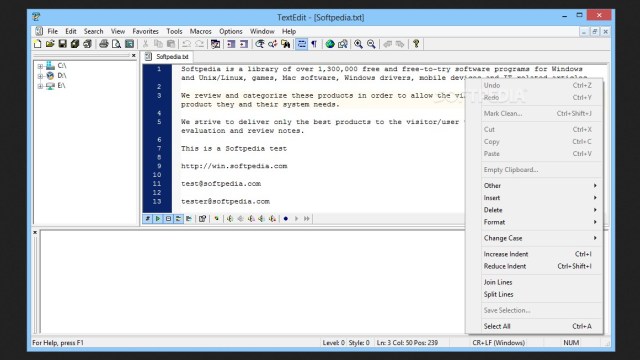Expand the C:\ drive tree node
640x360 pixels.
click(x=40, y=66)
